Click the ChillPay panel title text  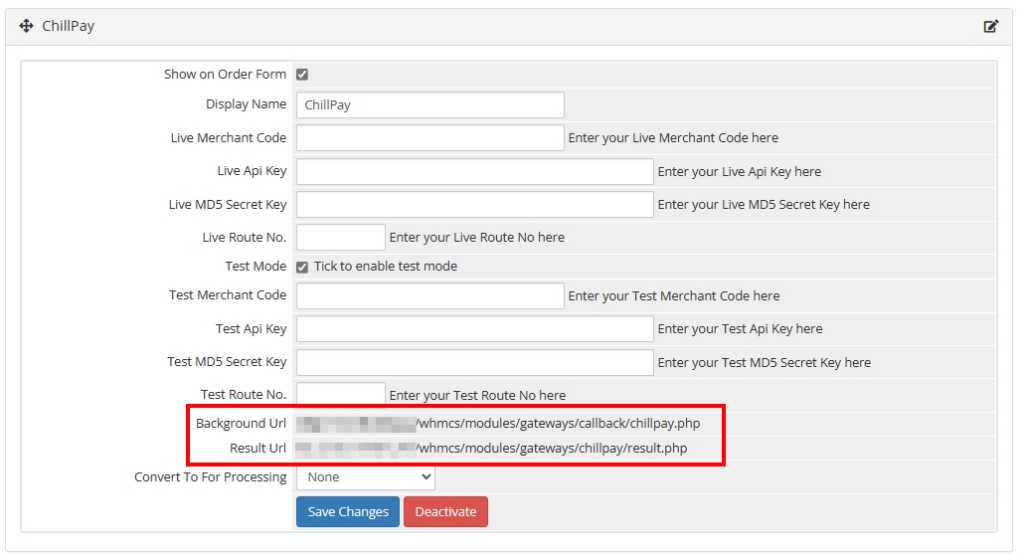pos(68,26)
